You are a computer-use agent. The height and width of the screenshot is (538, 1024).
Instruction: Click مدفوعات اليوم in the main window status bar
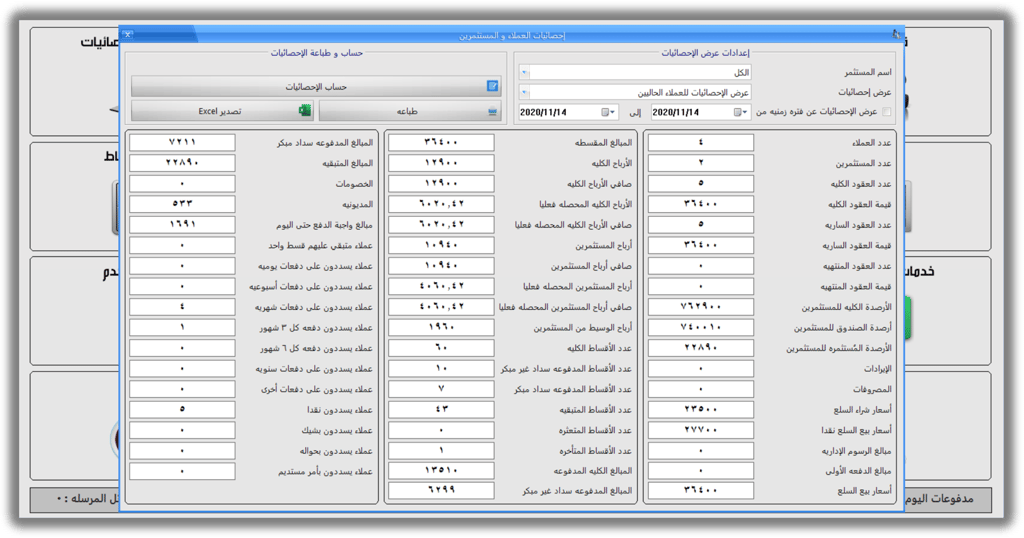pyautogui.click(x=939, y=499)
